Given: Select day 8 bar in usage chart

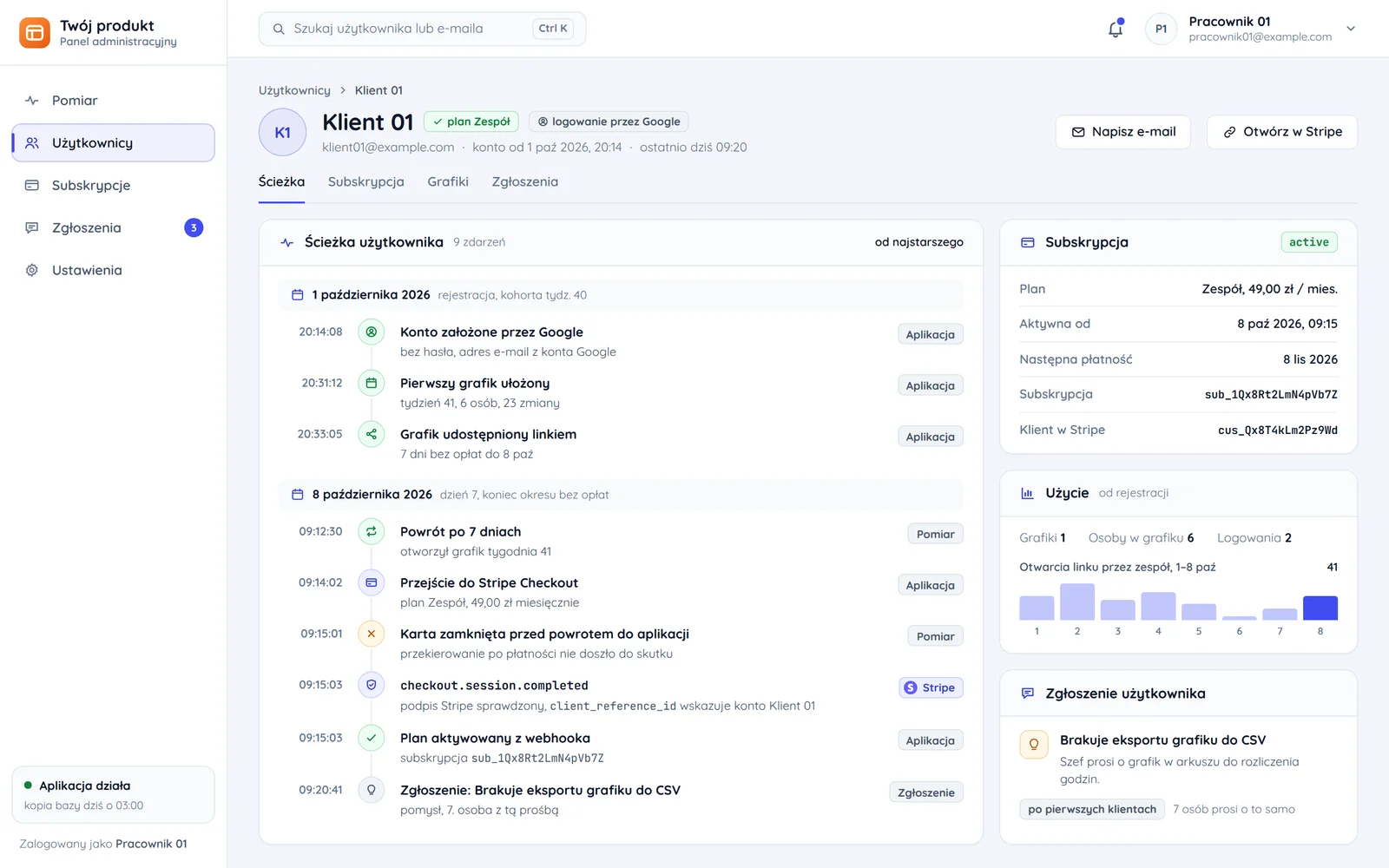Looking at the screenshot, I should click(x=1320, y=608).
